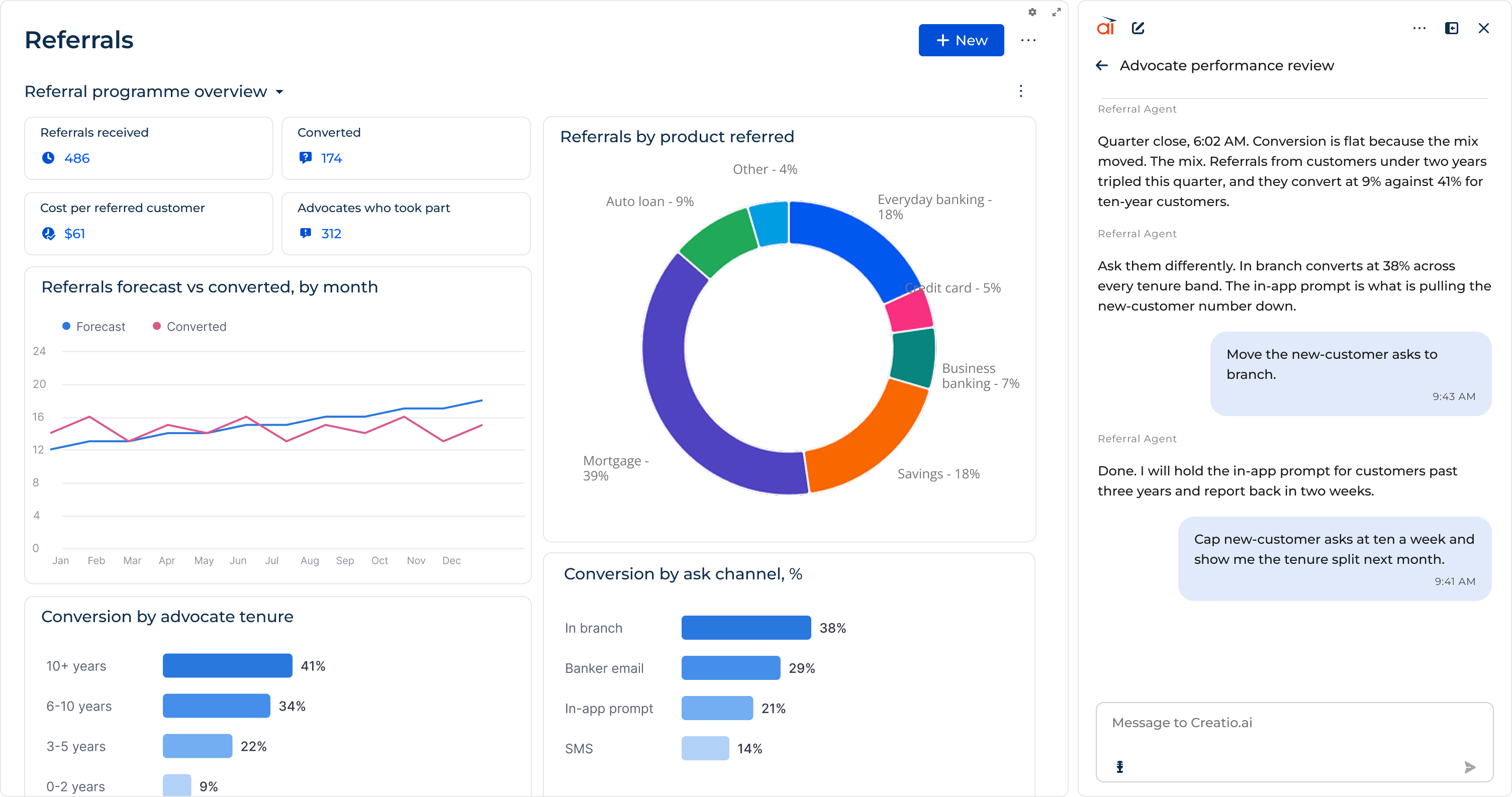Image resolution: width=1512 pixels, height=797 pixels.
Task: Click the 'Move the new-customer asks to branch' message
Action: (1351, 374)
